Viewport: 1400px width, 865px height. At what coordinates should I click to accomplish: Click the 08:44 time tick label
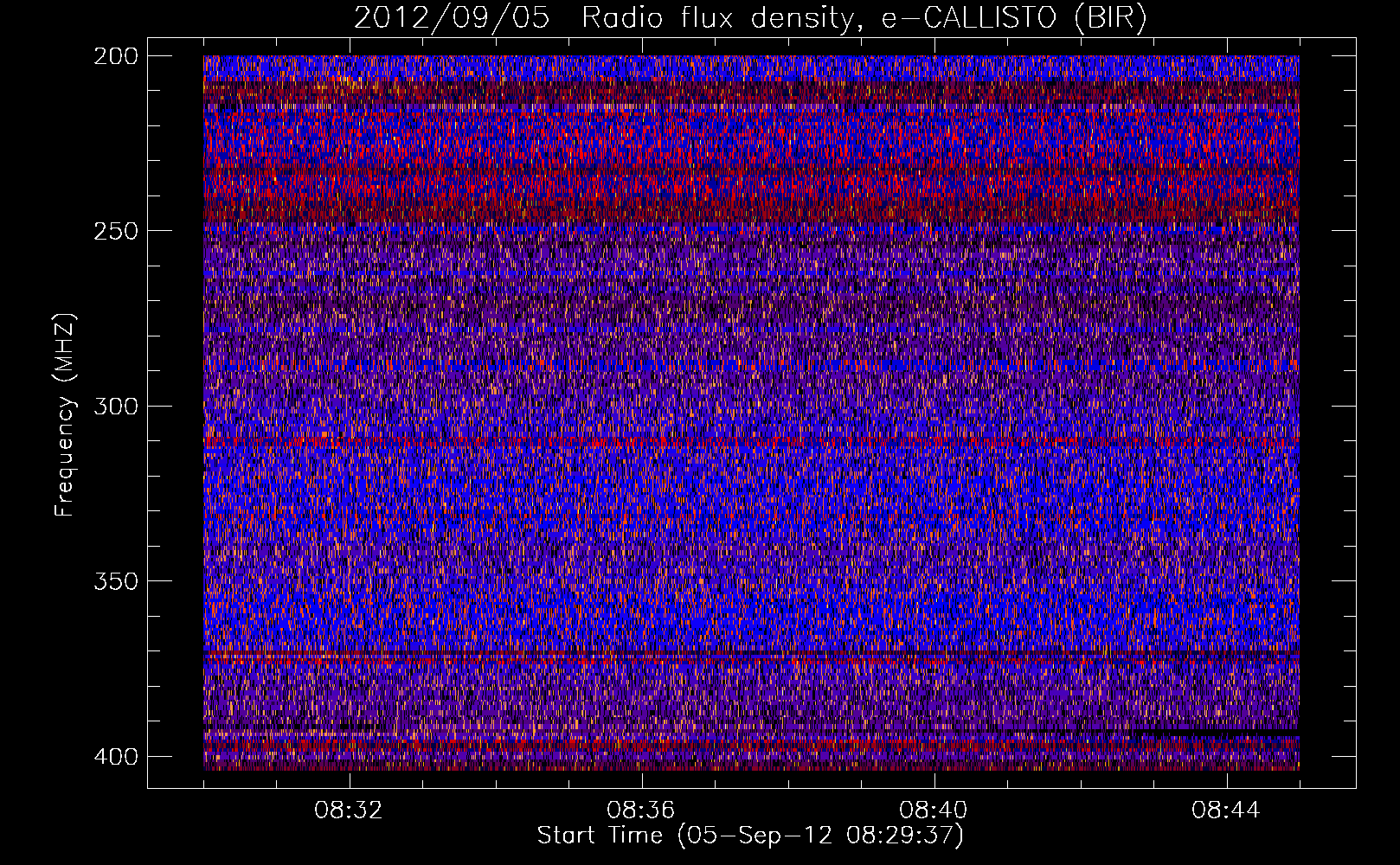click(x=1226, y=811)
